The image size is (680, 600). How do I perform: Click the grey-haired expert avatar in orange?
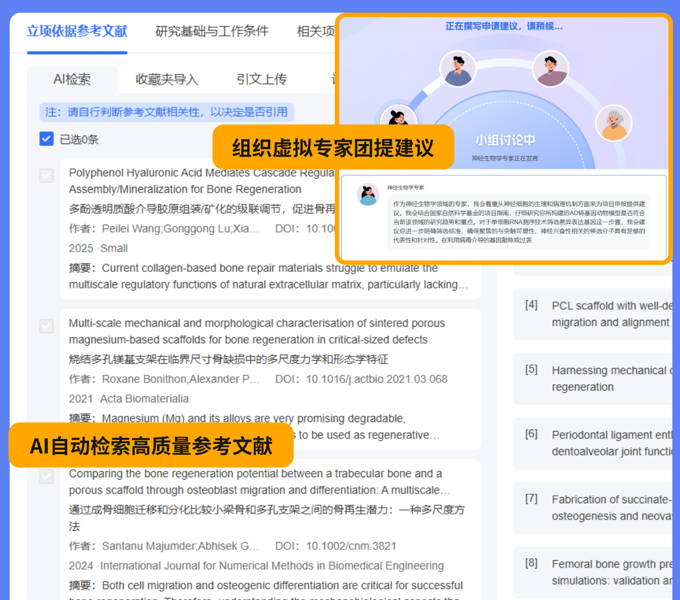[x=614, y=124]
